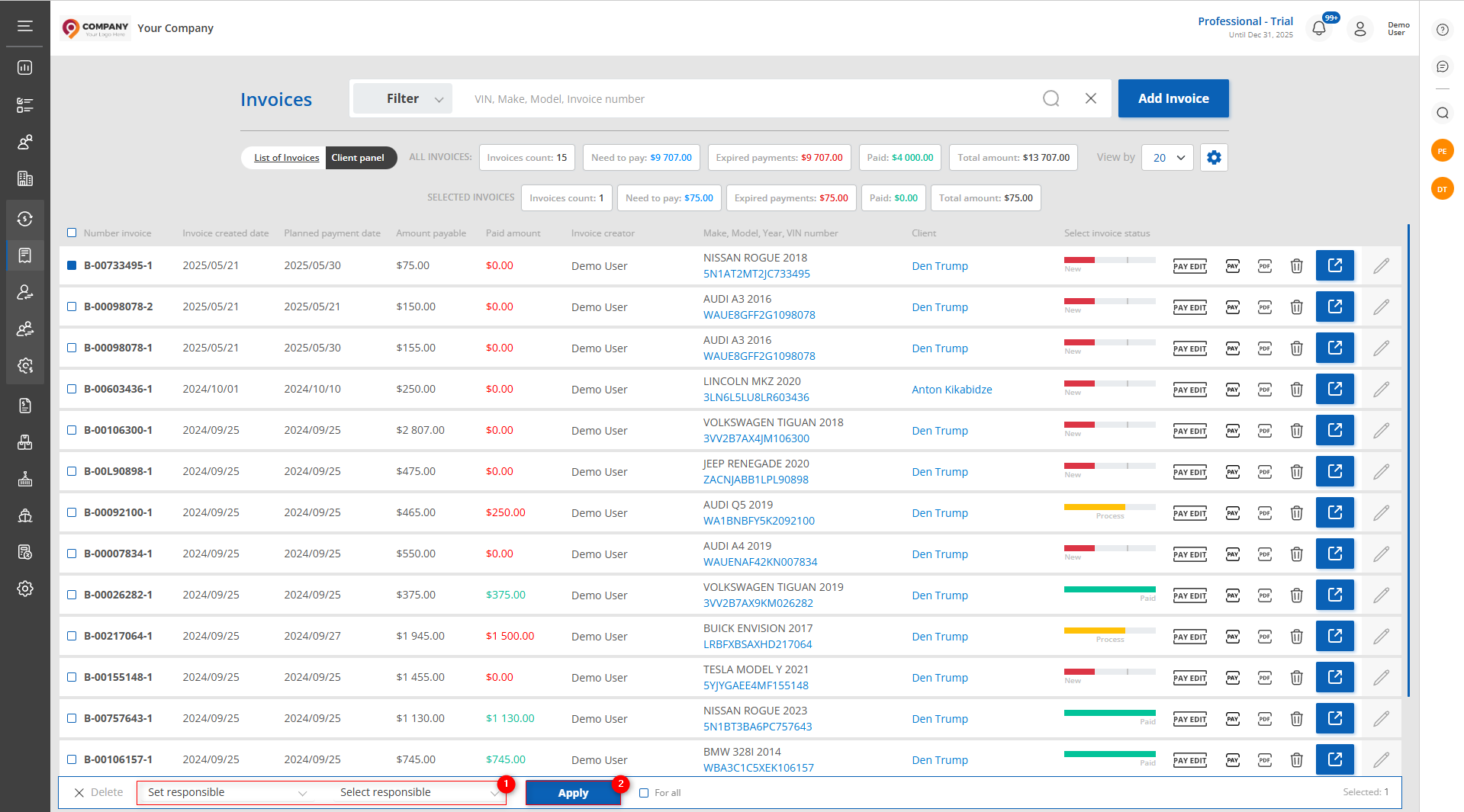Screen dimensions: 1464x812
Task: Uncheck invoice B-00733495-1 checkbox
Action: pyautogui.click(x=72, y=265)
